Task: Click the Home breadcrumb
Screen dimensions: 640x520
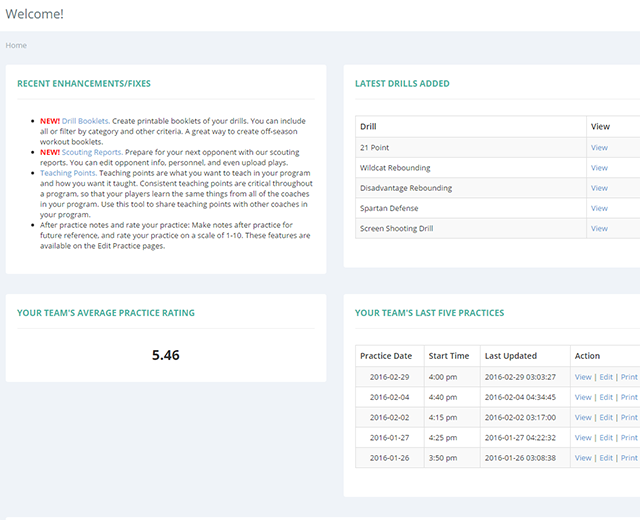Action: pos(16,45)
